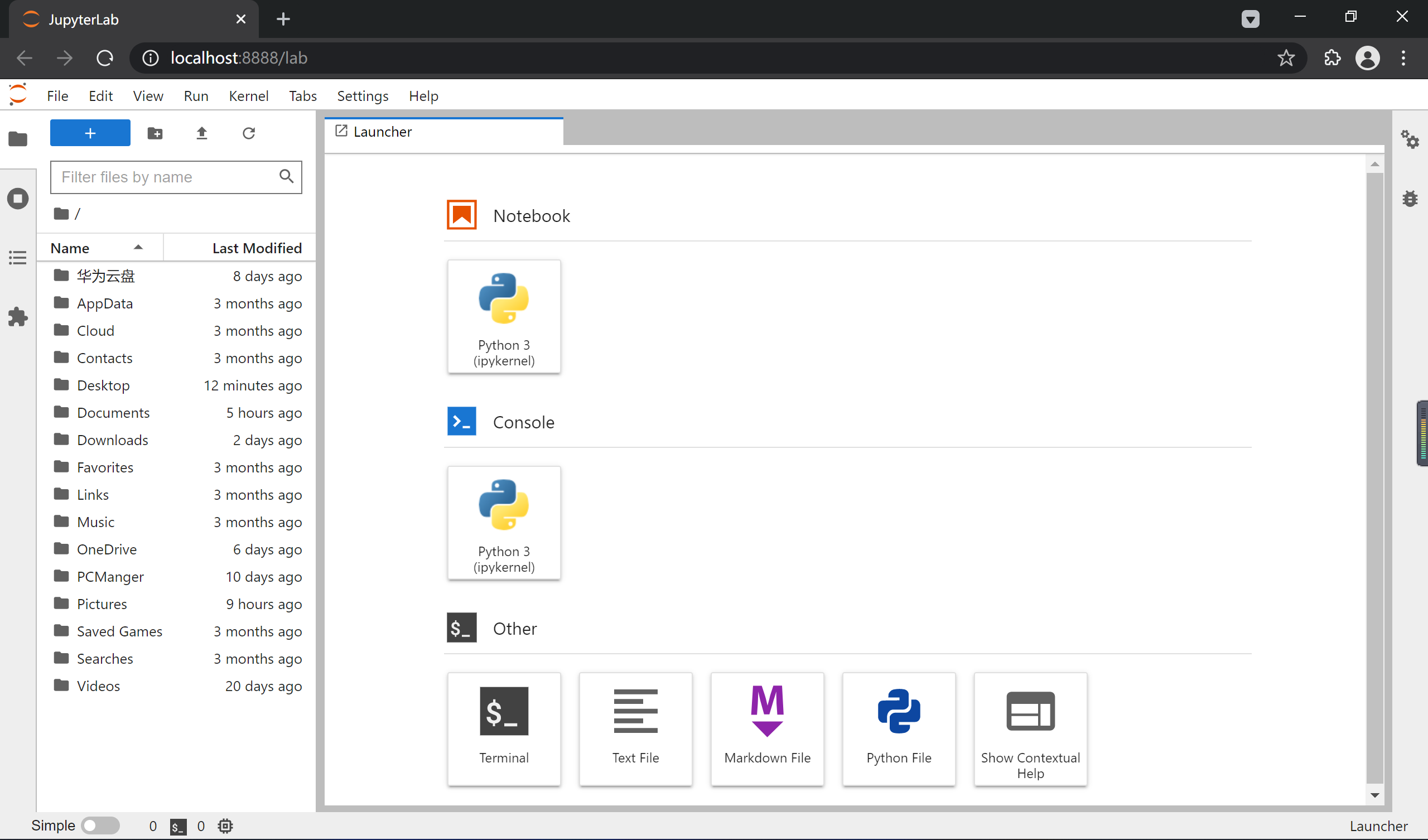The width and height of the screenshot is (1428, 840).
Task: Click the kernel chip icon in status bar
Action: tap(225, 827)
